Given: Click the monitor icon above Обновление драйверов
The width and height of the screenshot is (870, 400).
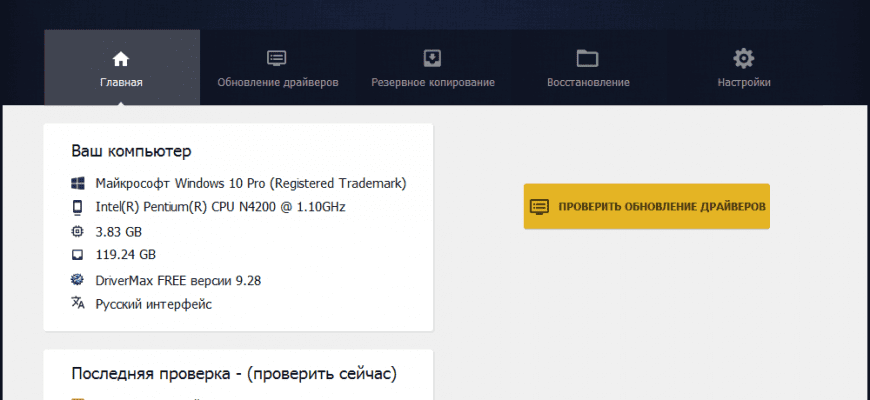Looking at the screenshot, I should 276,58.
